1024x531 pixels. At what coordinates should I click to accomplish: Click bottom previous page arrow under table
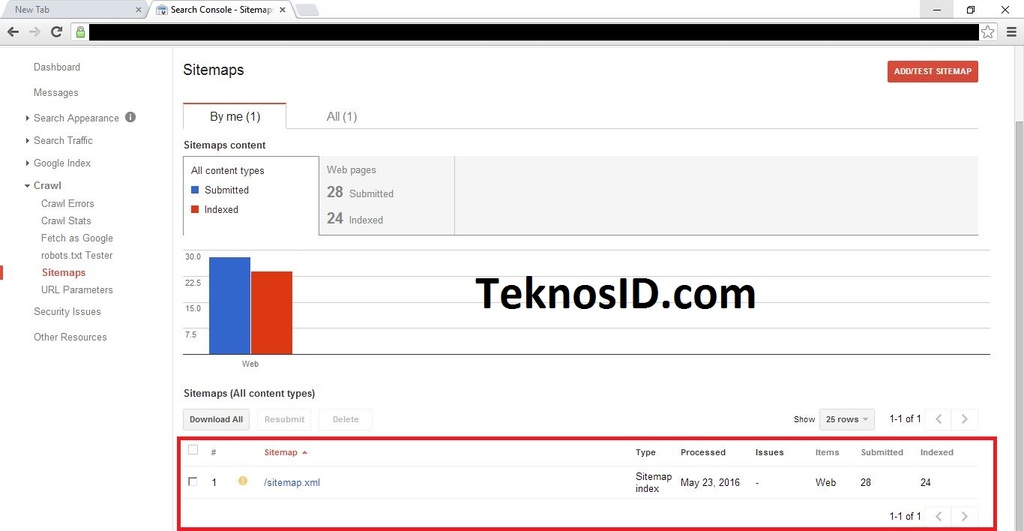[939, 515]
